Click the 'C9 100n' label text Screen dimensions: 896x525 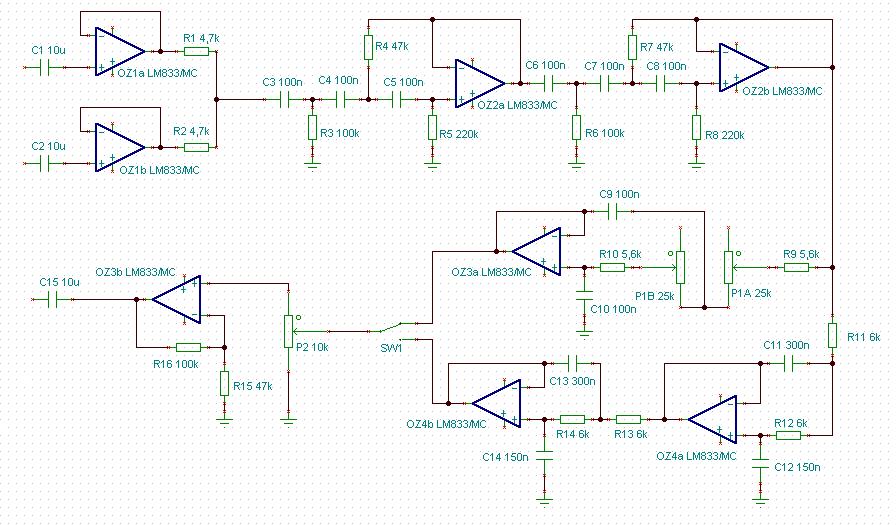point(619,194)
